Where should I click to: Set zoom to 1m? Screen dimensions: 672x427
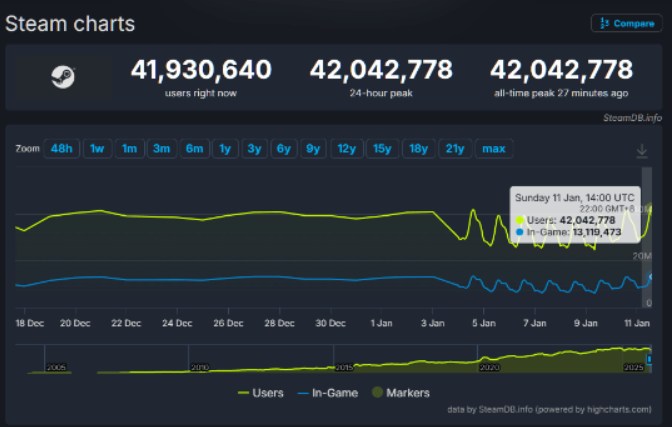point(129,149)
